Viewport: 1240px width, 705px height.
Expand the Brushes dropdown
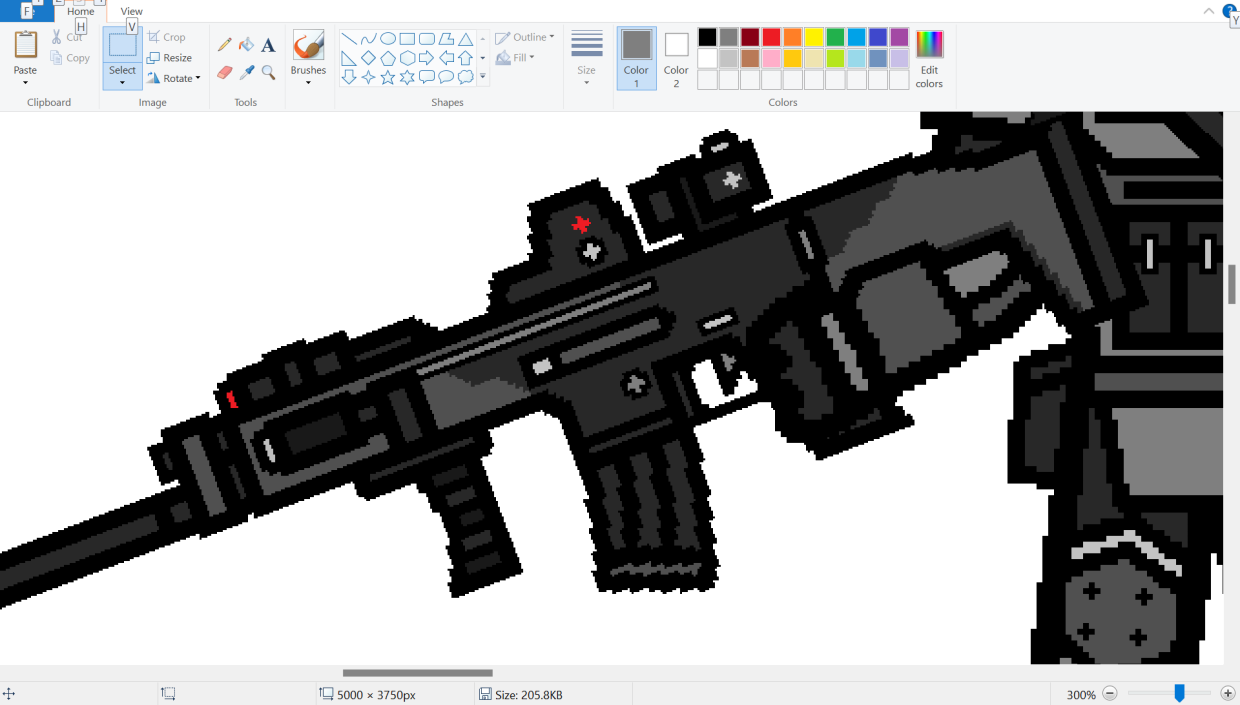(308, 82)
